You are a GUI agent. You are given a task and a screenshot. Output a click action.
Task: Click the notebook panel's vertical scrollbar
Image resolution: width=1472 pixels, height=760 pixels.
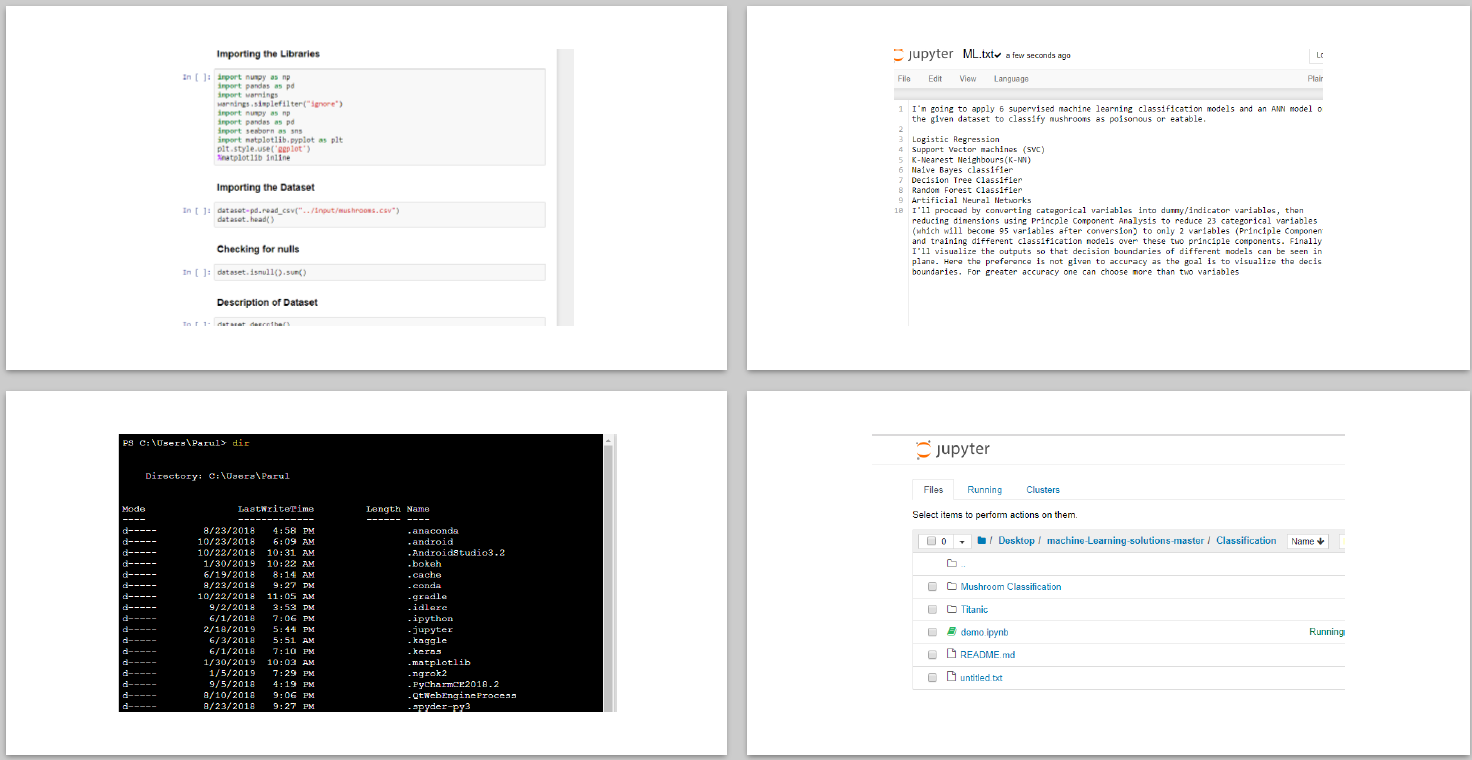(x=565, y=187)
